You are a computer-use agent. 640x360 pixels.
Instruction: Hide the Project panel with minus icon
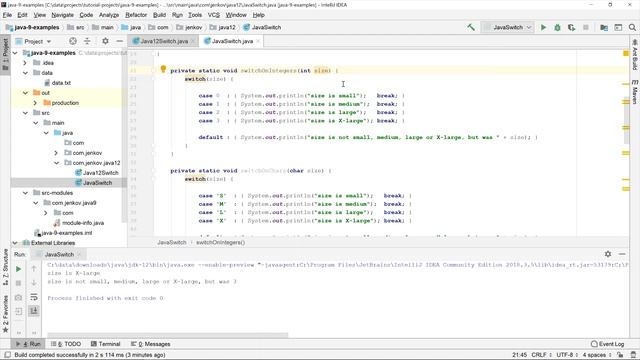[119, 41]
